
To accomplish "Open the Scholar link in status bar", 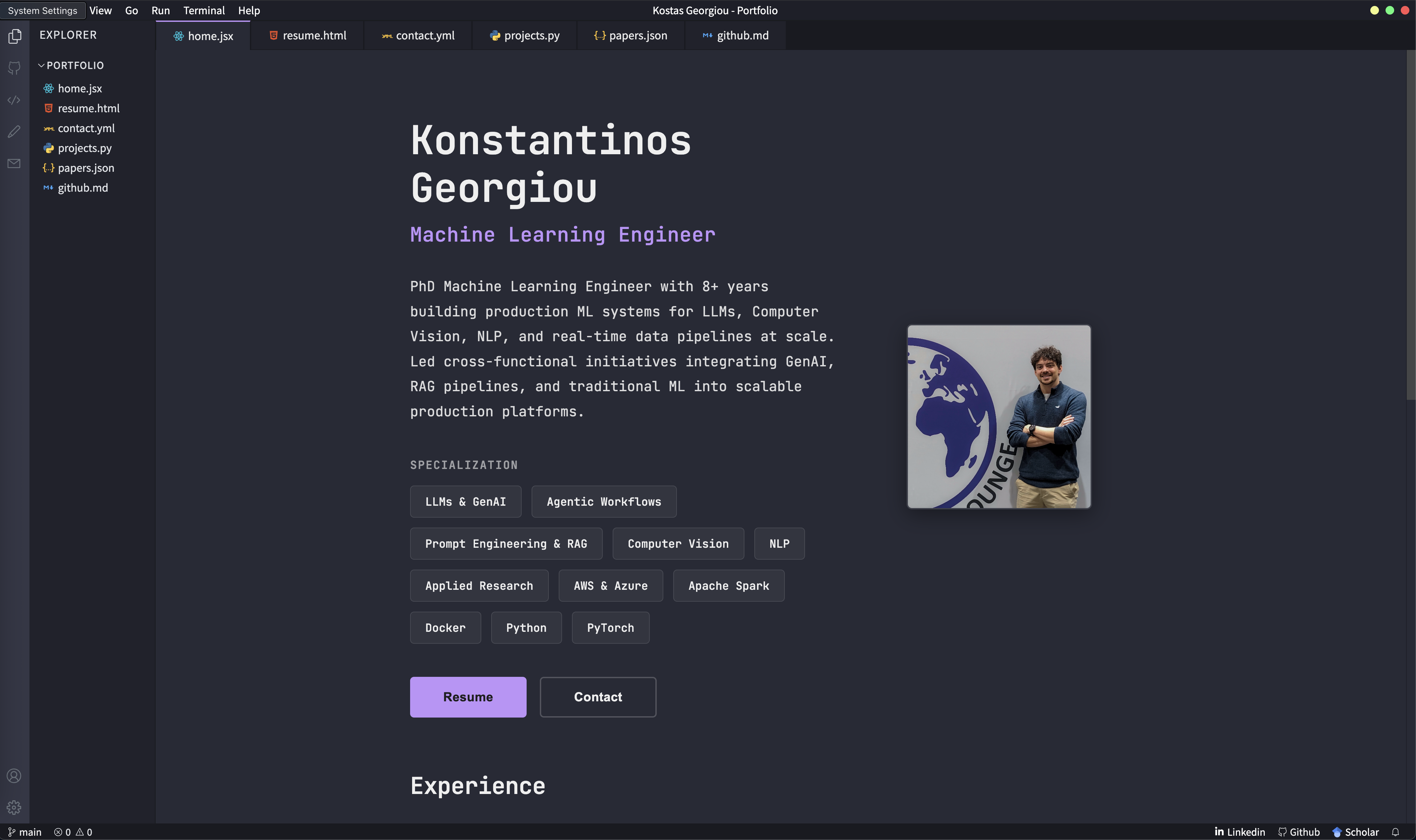I will coord(1355,832).
